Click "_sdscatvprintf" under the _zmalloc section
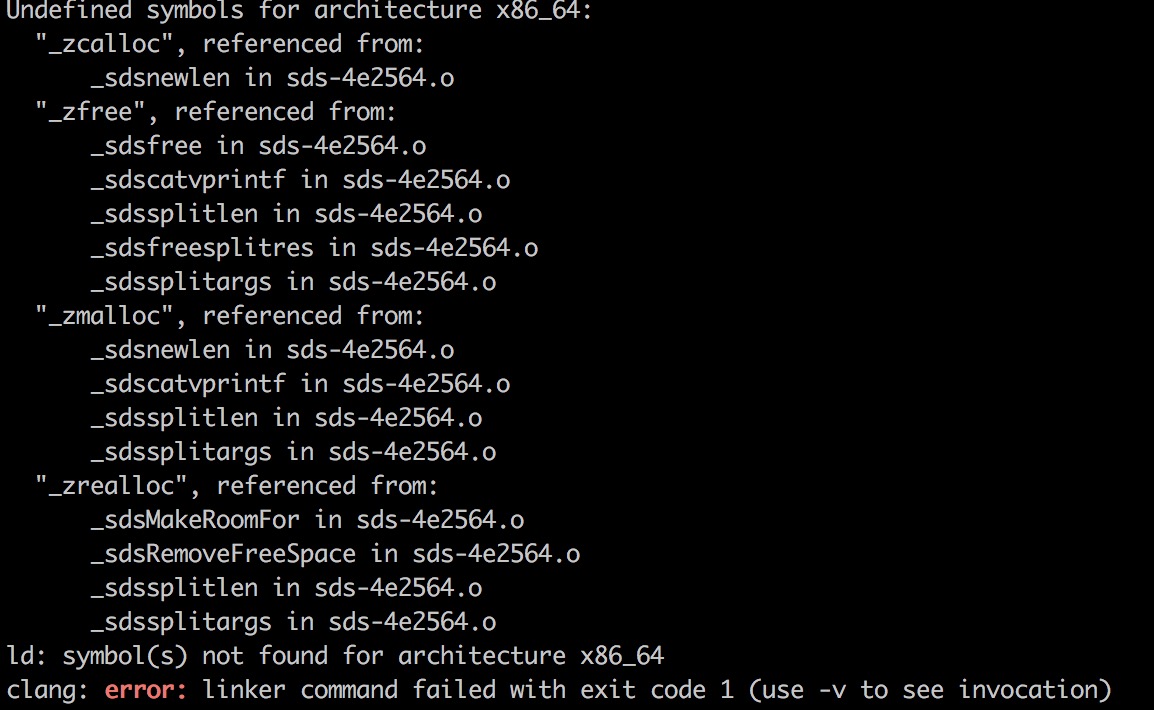 point(188,384)
